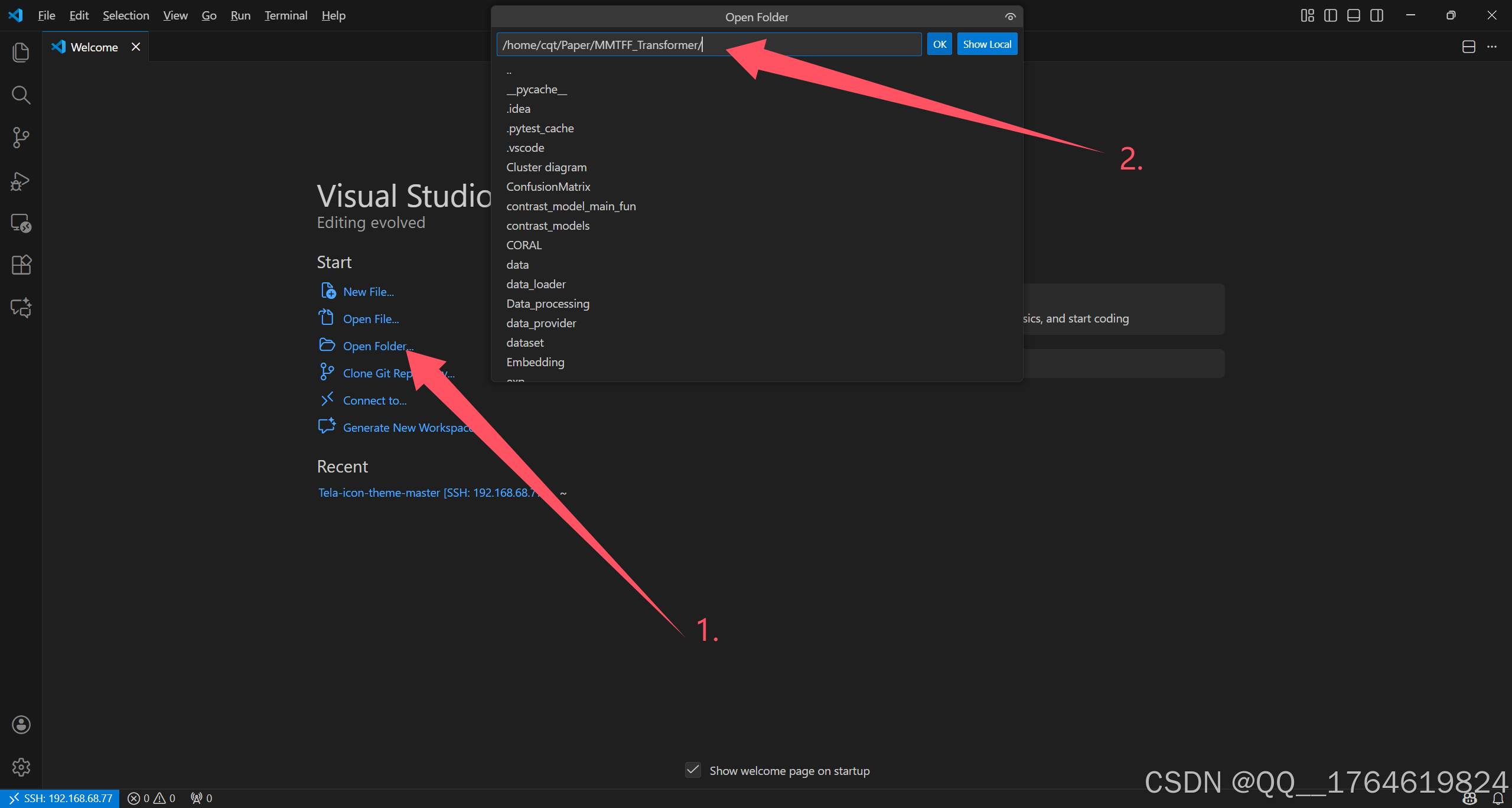This screenshot has height=808, width=1512.
Task: Open the Extensions view icon
Action: click(21, 265)
